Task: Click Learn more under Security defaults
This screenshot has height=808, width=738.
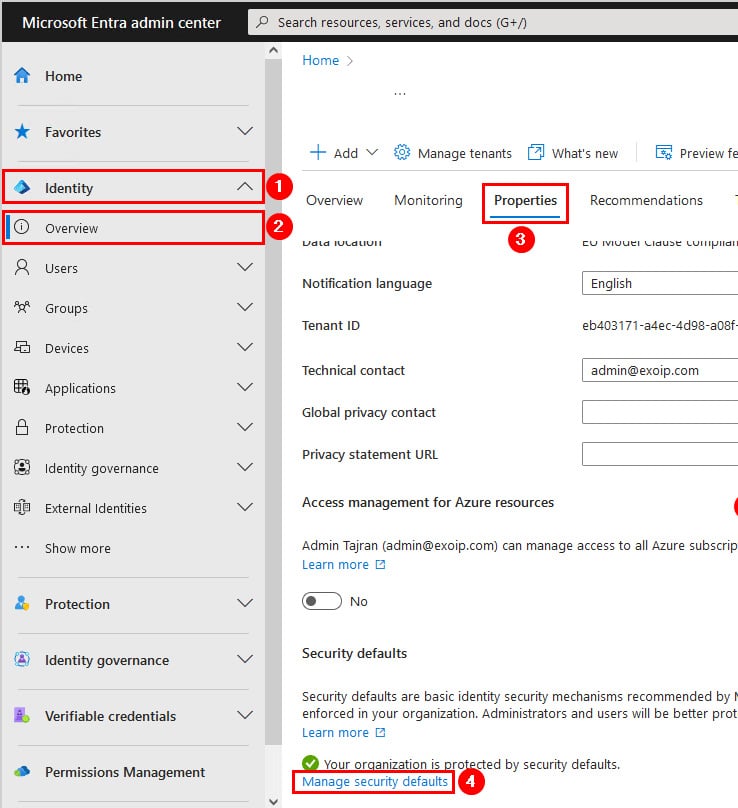Action: [336, 732]
